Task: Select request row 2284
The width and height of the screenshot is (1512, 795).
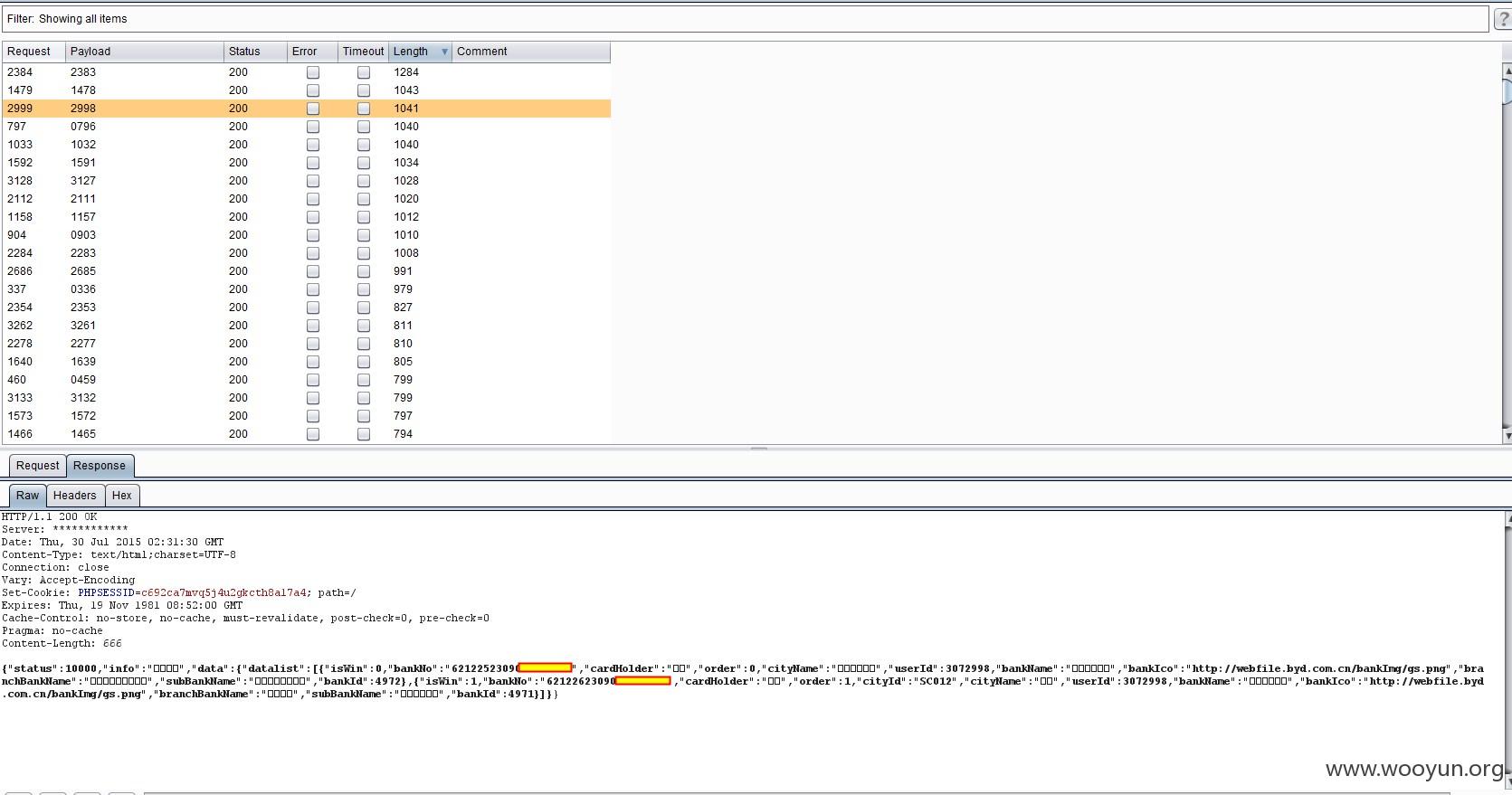Action: click(x=306, y=253)
